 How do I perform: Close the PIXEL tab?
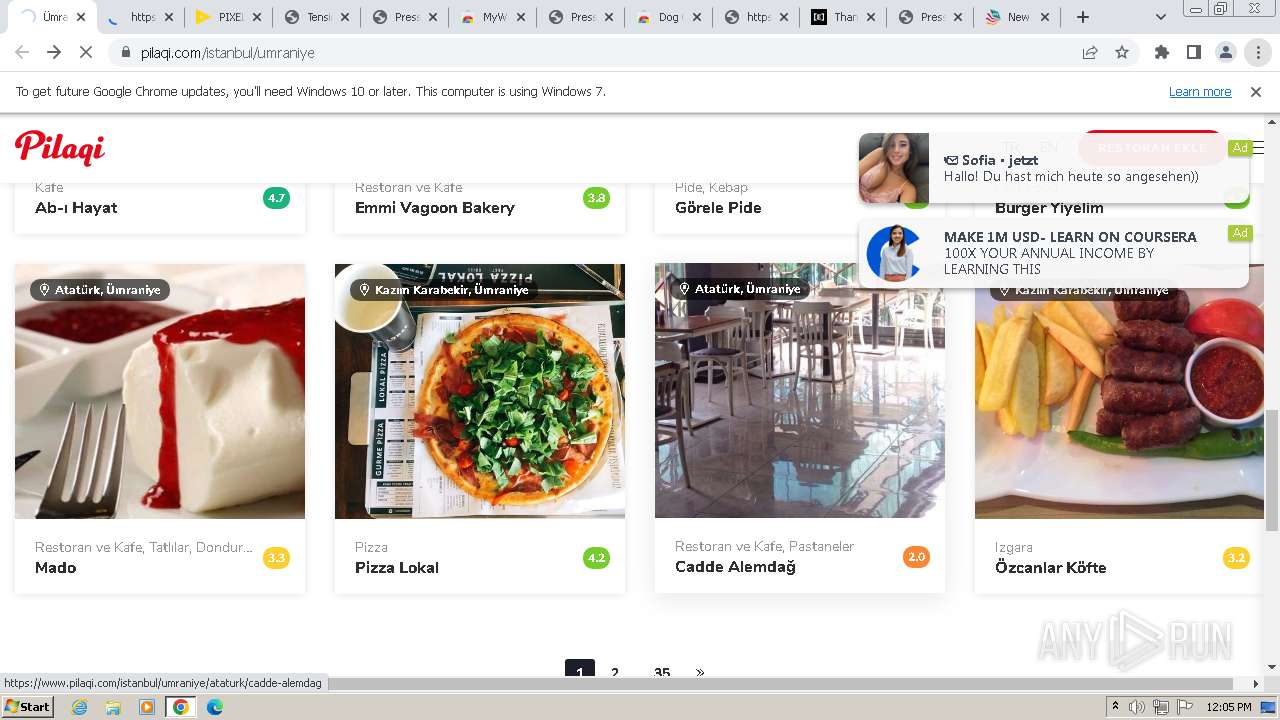point(257,17)
